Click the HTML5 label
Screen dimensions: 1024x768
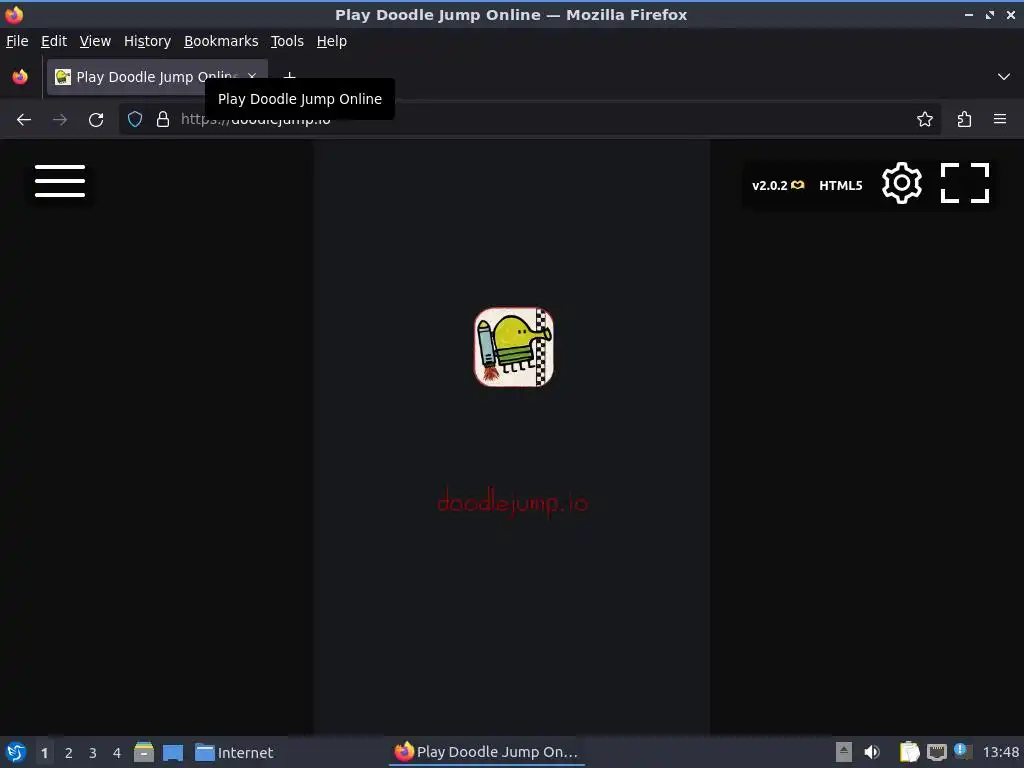click(x=840, y=185)
